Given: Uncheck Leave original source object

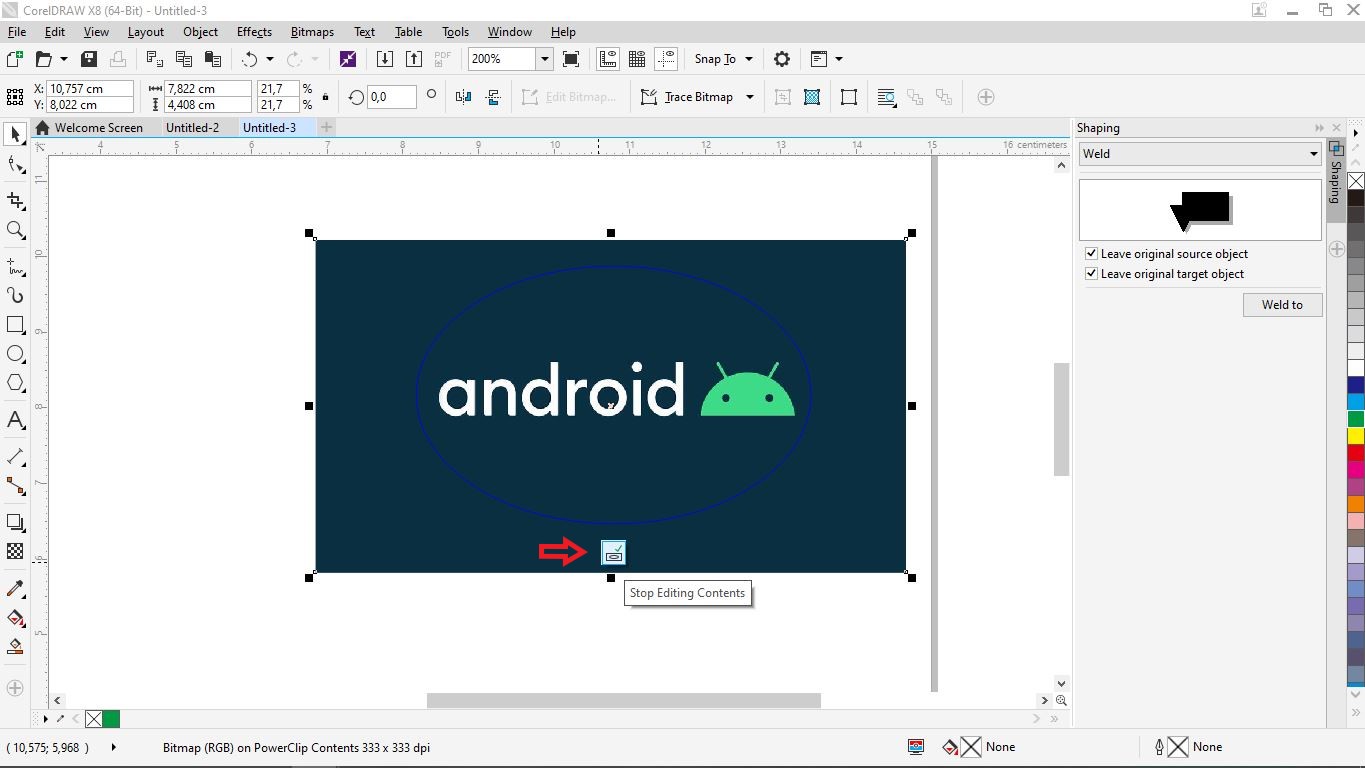Looking at the screenshot, I should click(1091, 253).
